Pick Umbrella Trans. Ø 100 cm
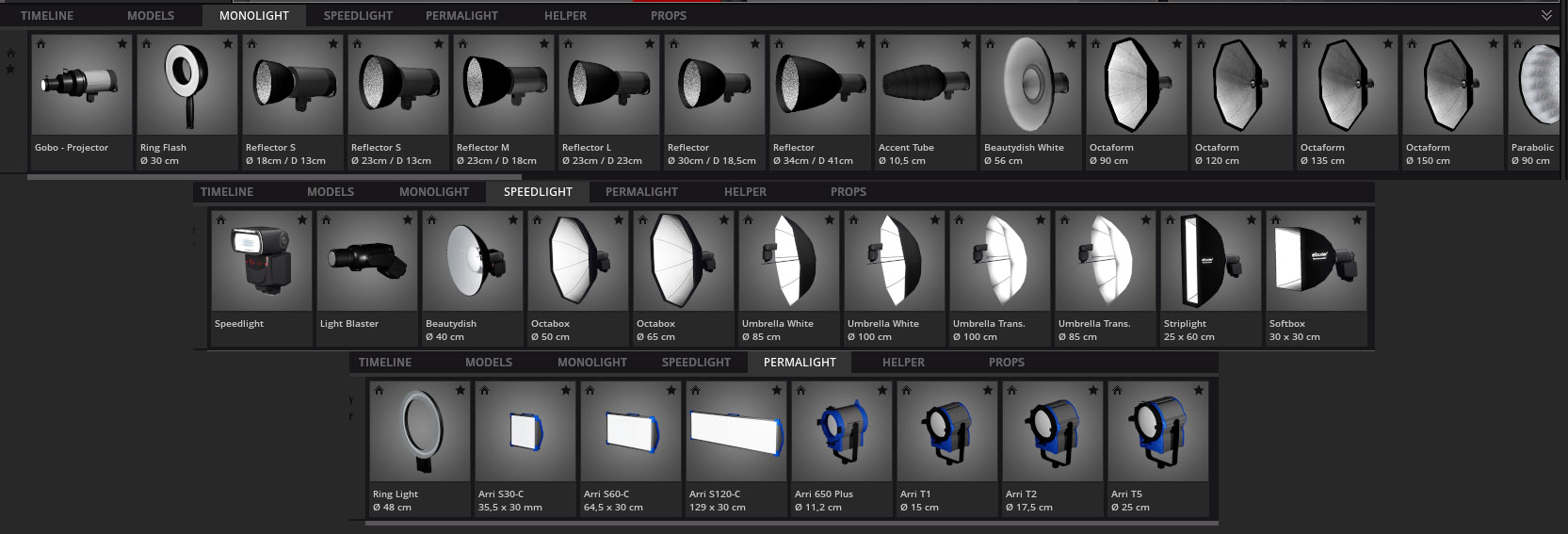Image resolution: width=1568 pixels, height=534 pixels. click(x=1000, y=278)
